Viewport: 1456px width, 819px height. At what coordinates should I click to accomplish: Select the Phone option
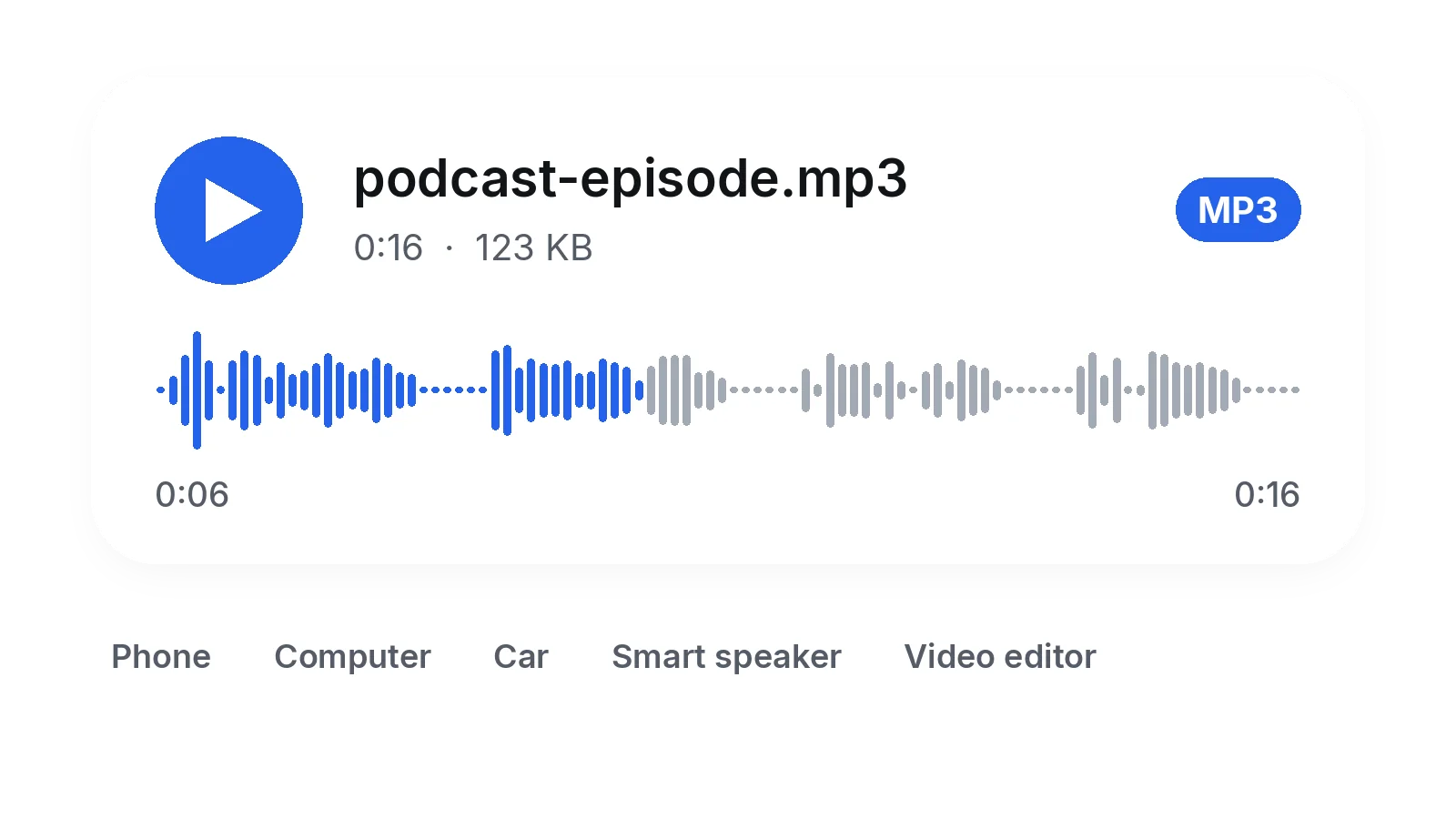point(161,656)
